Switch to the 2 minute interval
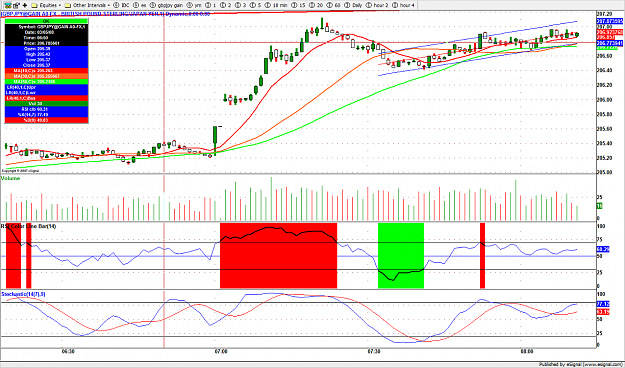The width and height of the screenshot is (625, 368). (226, 6)
